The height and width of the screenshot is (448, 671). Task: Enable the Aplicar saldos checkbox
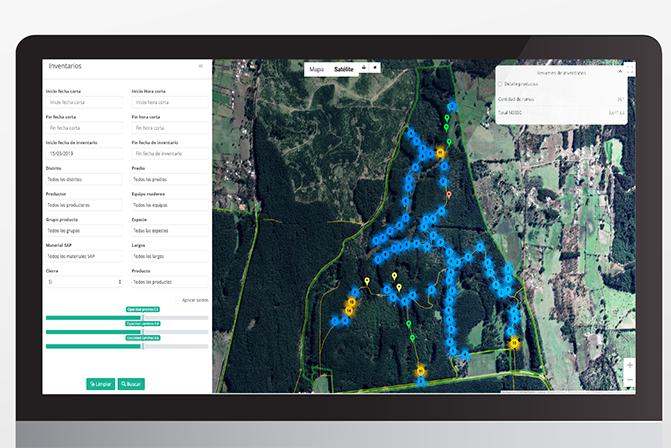click(179, 300)
